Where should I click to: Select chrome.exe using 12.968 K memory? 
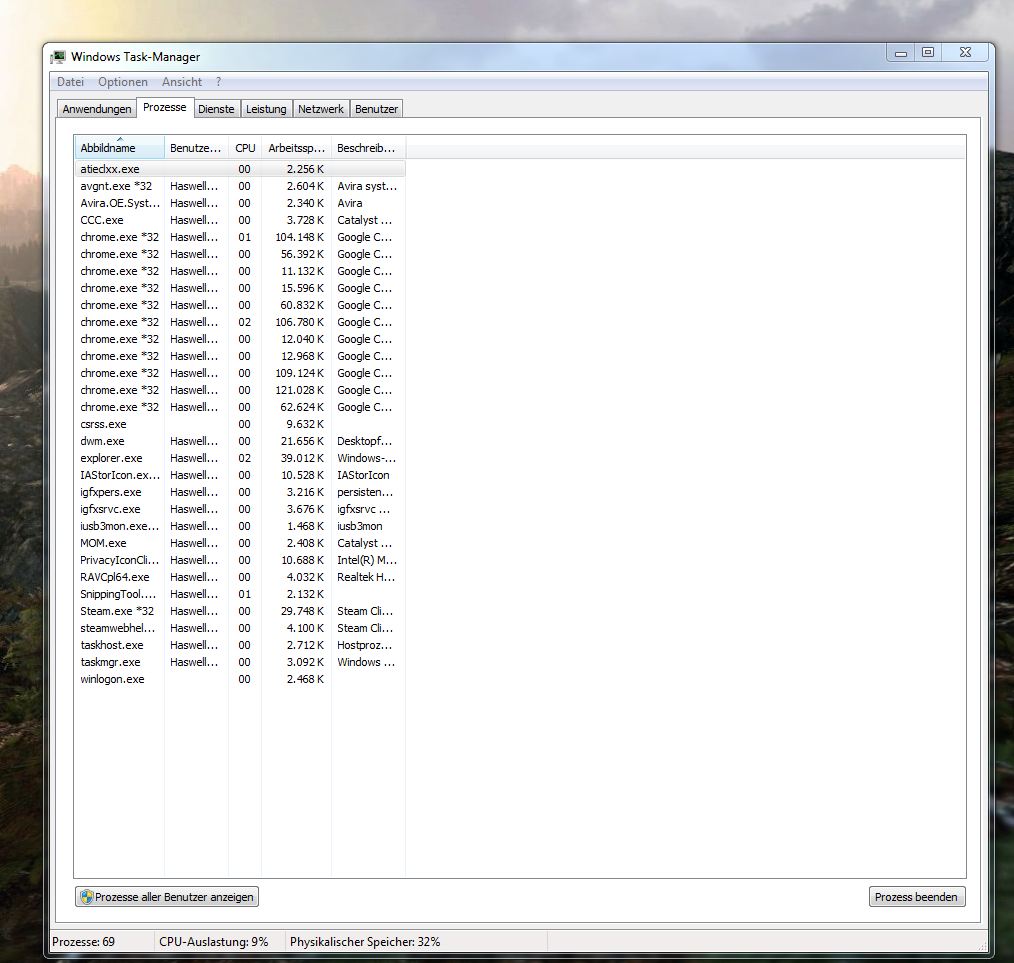[240, 356]
